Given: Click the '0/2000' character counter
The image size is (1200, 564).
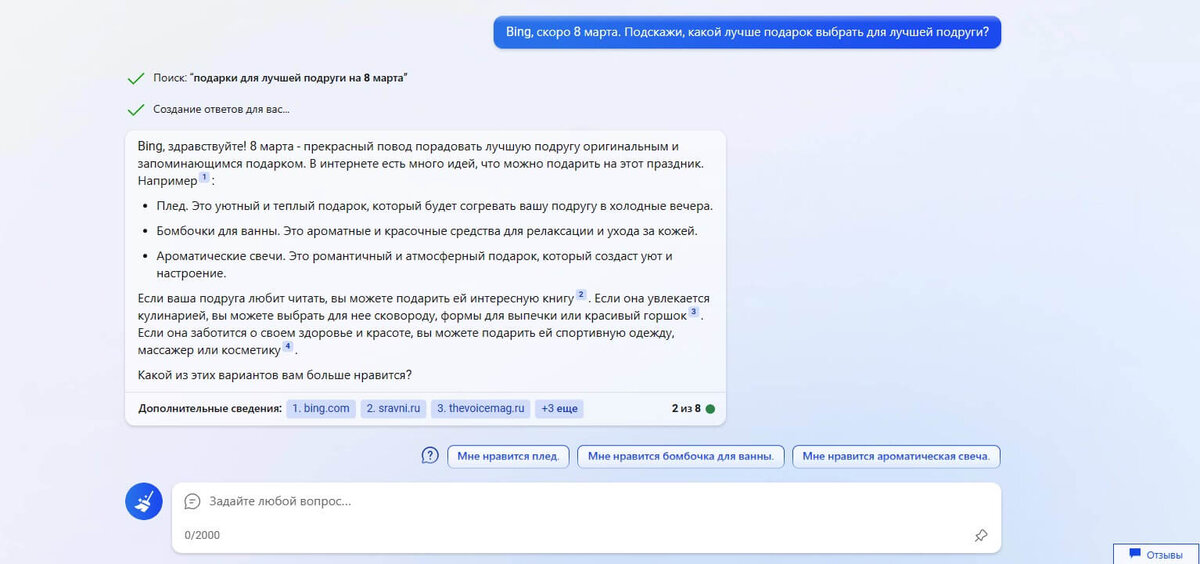Looking at the screenshot, I should tap(202, 535).
